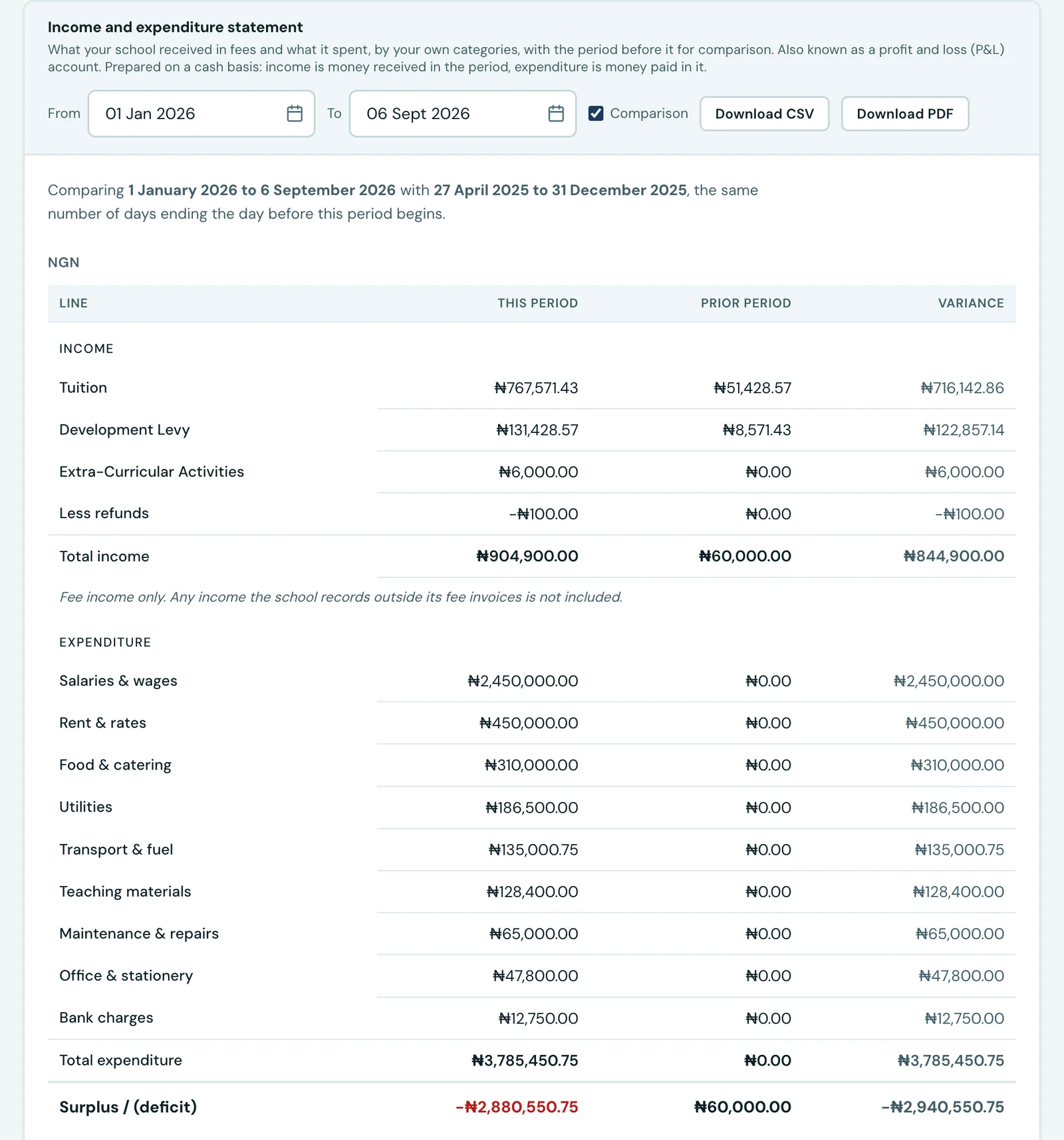This screenshot has width=1064, height=1140.
Task: Click the Tuition variance value ₦716,142.86
Action: pyautogui.click(x=962, y=388)
